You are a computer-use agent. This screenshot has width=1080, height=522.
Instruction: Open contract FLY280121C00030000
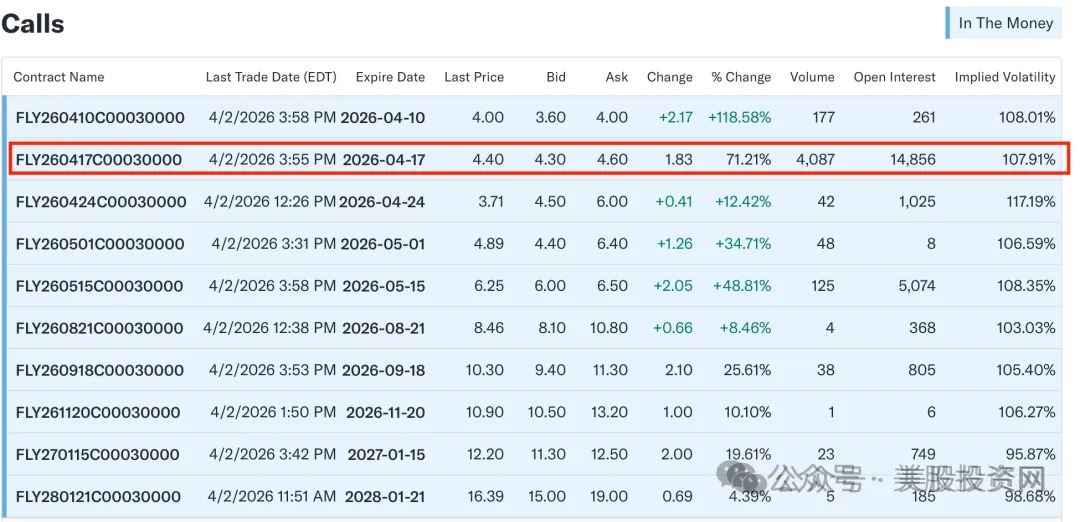pyautogui.click(x=99, y=497)
